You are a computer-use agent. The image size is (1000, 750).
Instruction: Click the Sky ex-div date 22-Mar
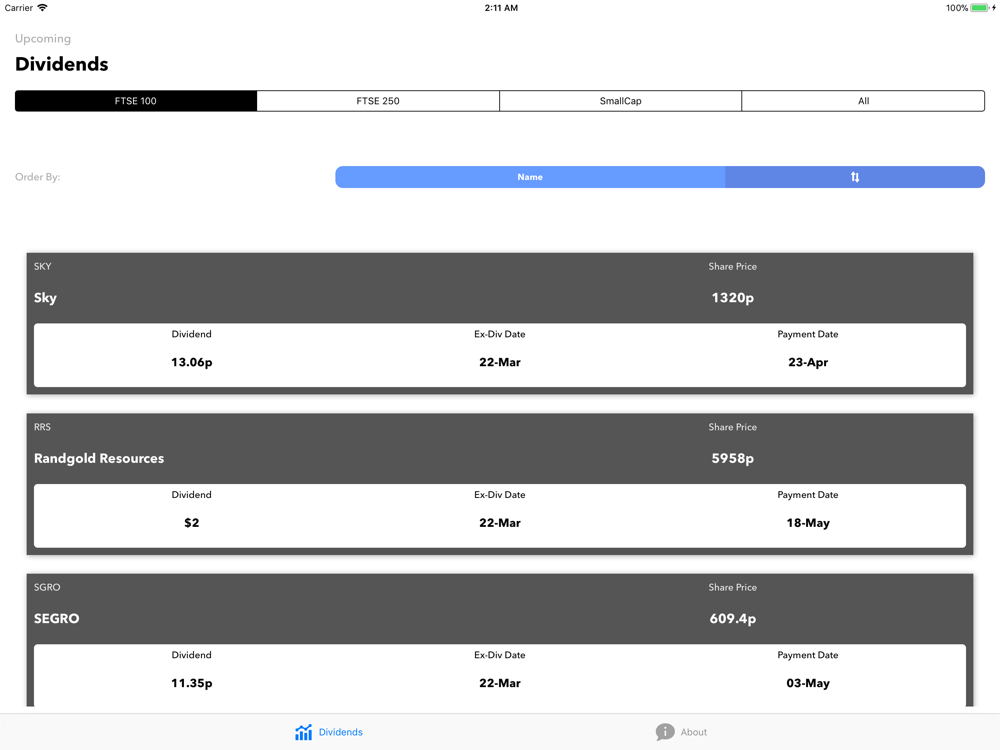[500, 362]
